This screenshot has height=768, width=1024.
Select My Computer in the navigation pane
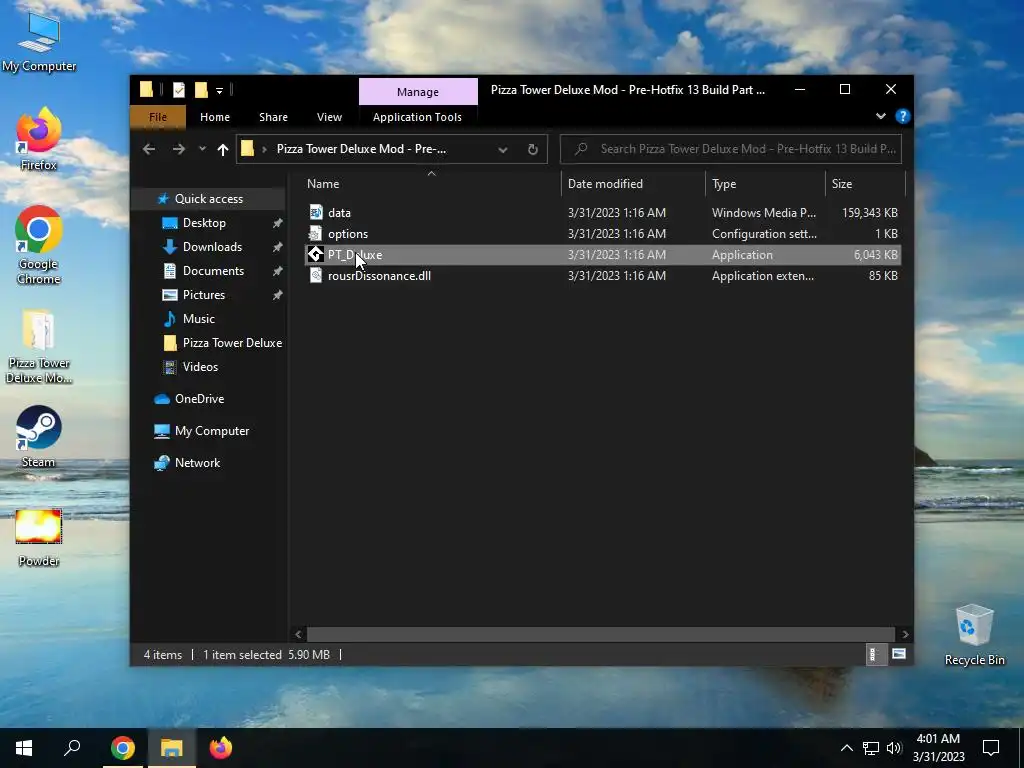(x=212, y=431)
